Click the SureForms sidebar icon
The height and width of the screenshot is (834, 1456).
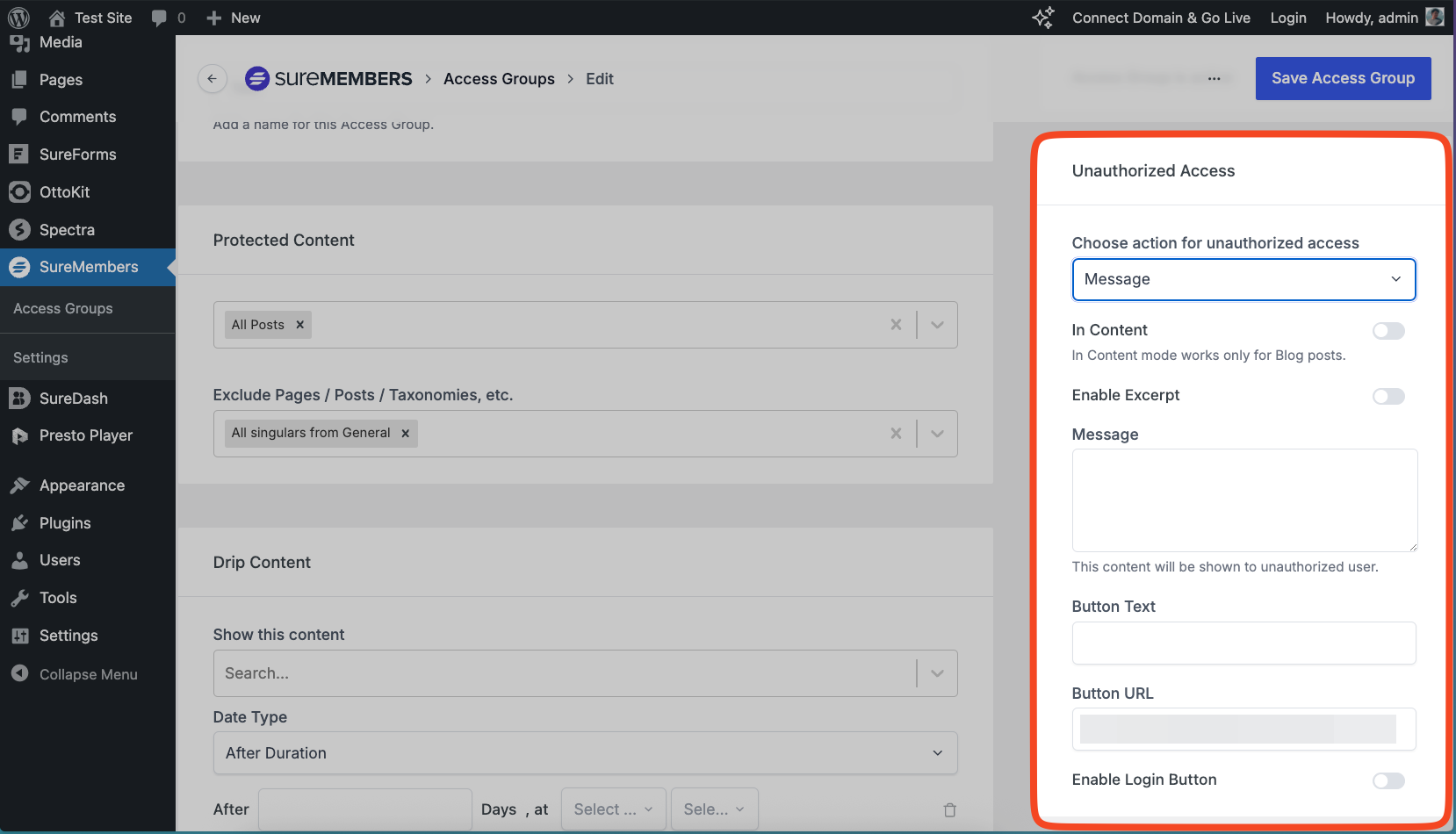click(x=19, y=155)
